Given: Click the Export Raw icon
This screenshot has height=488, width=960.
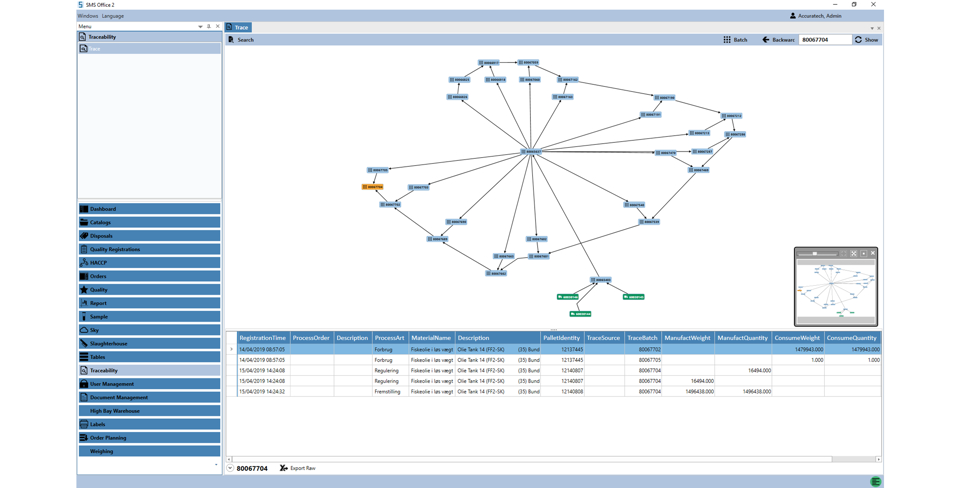Looking at the screenshot, I should [284, 468].
